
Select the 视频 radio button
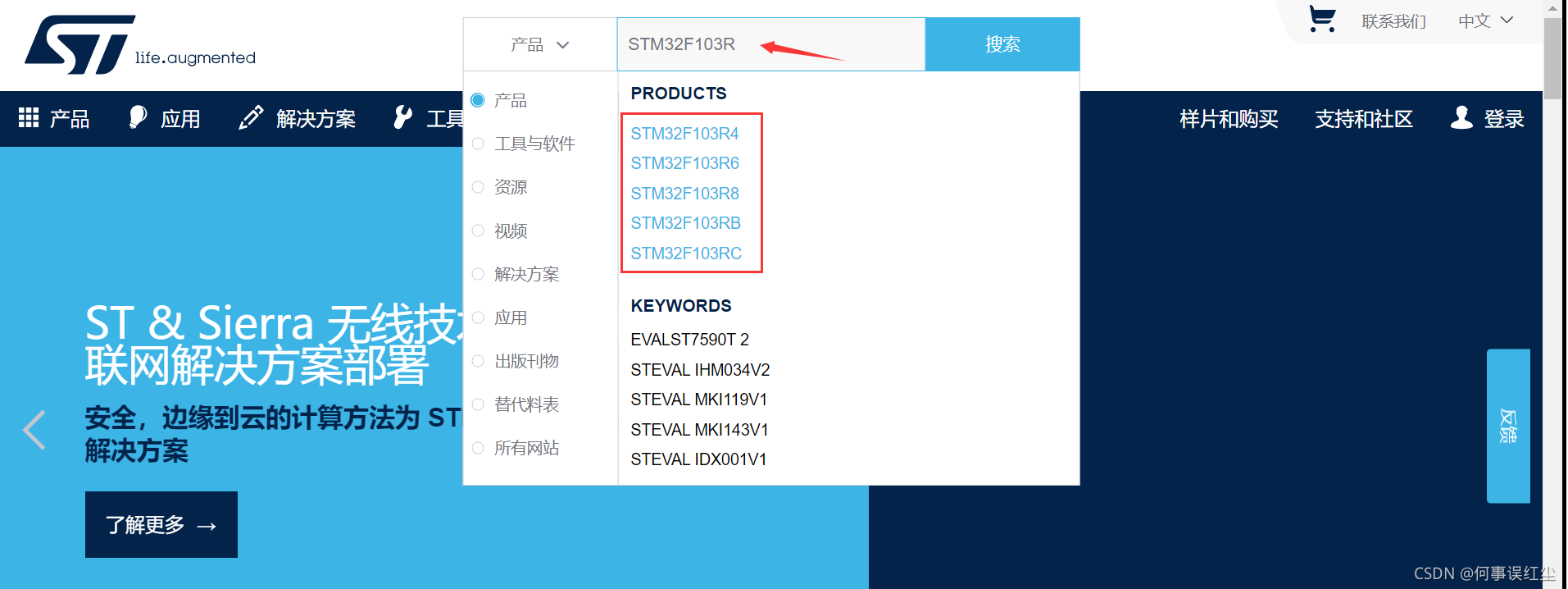478,231
